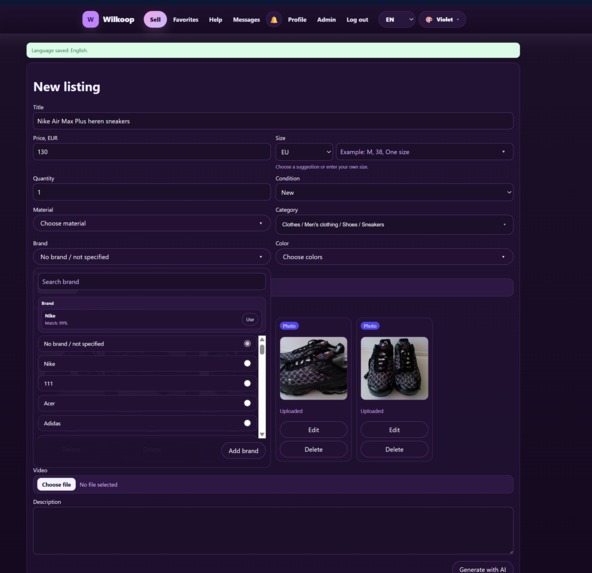The height and width of the screenshot is (573, 592).
Task: Select the 111 brand radio button
Action: tap(247, 384)
